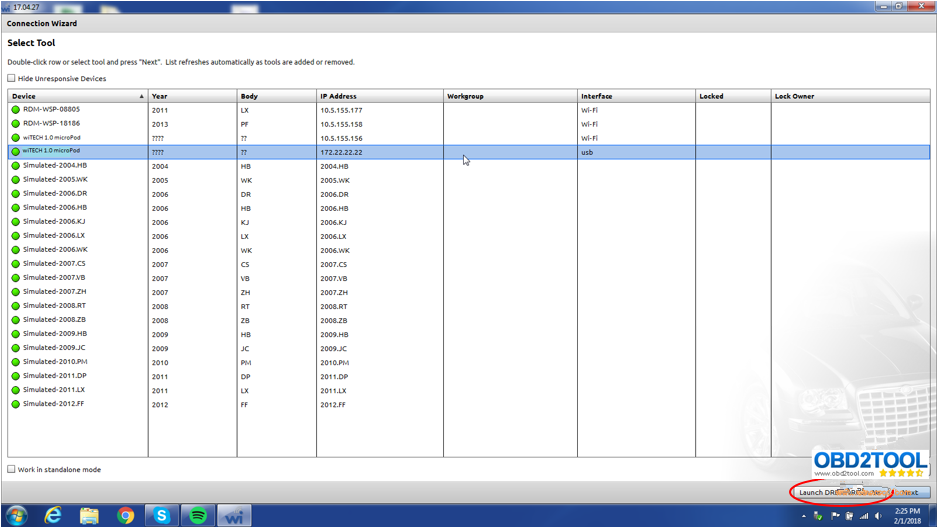This screenshot has width=938, height=528.
Task: Show hidden system tray icons arrow
Action: tap(803, 516)
